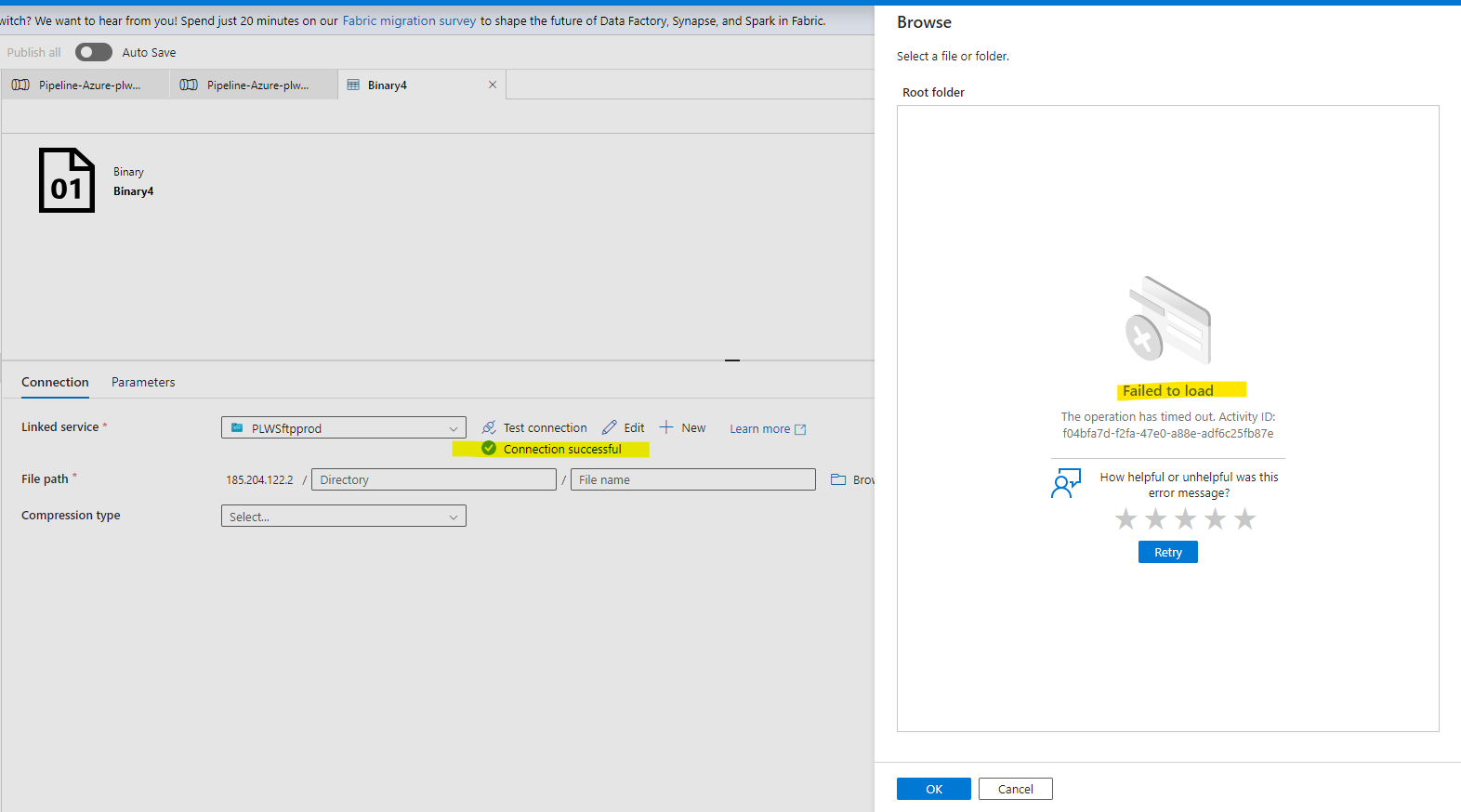Screen dimensions: 1461x812
Task: Click the Retry button
Action: [x=1168, y=552]
